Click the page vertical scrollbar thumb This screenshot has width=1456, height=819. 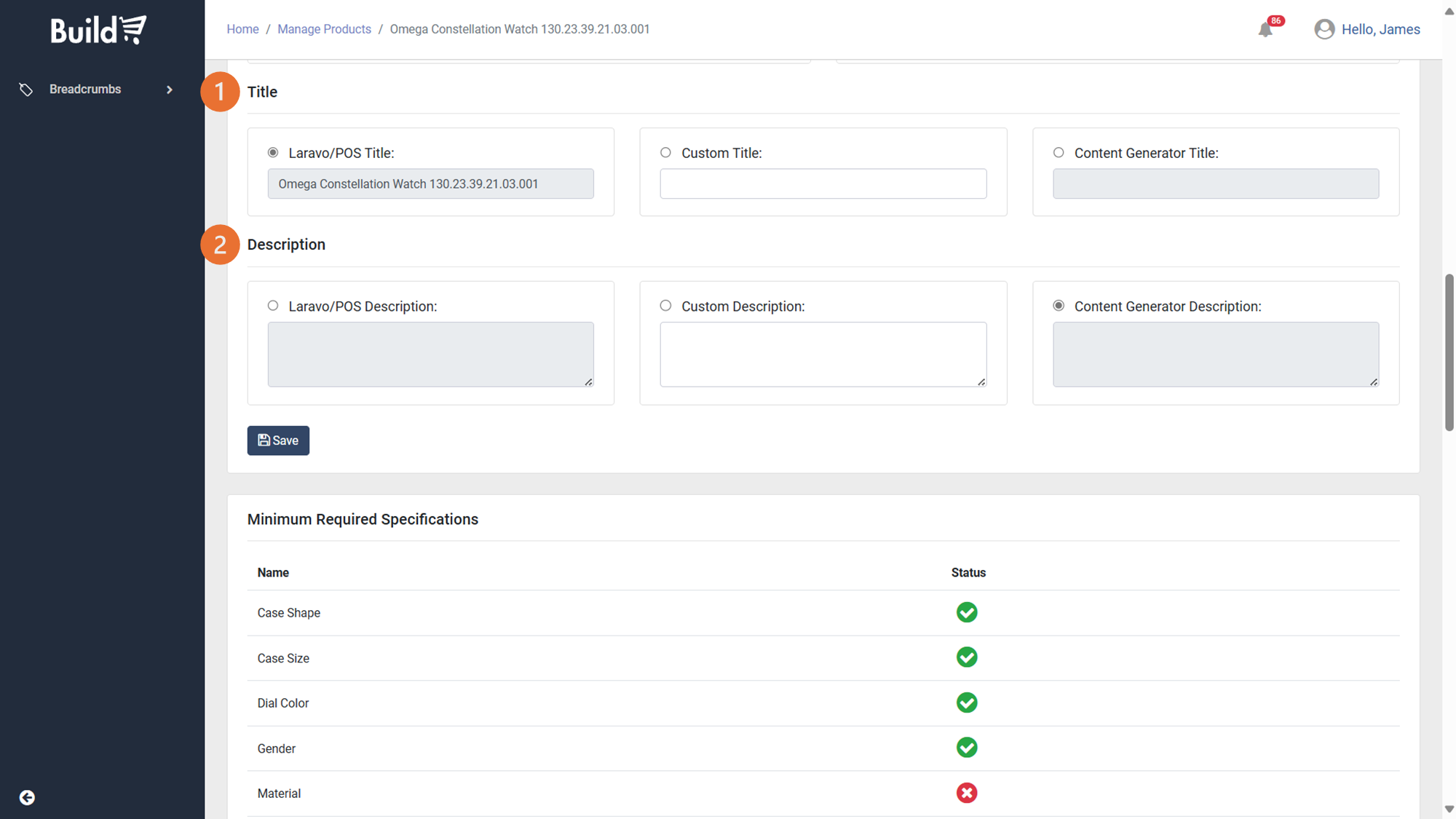tap(1449, 352)
